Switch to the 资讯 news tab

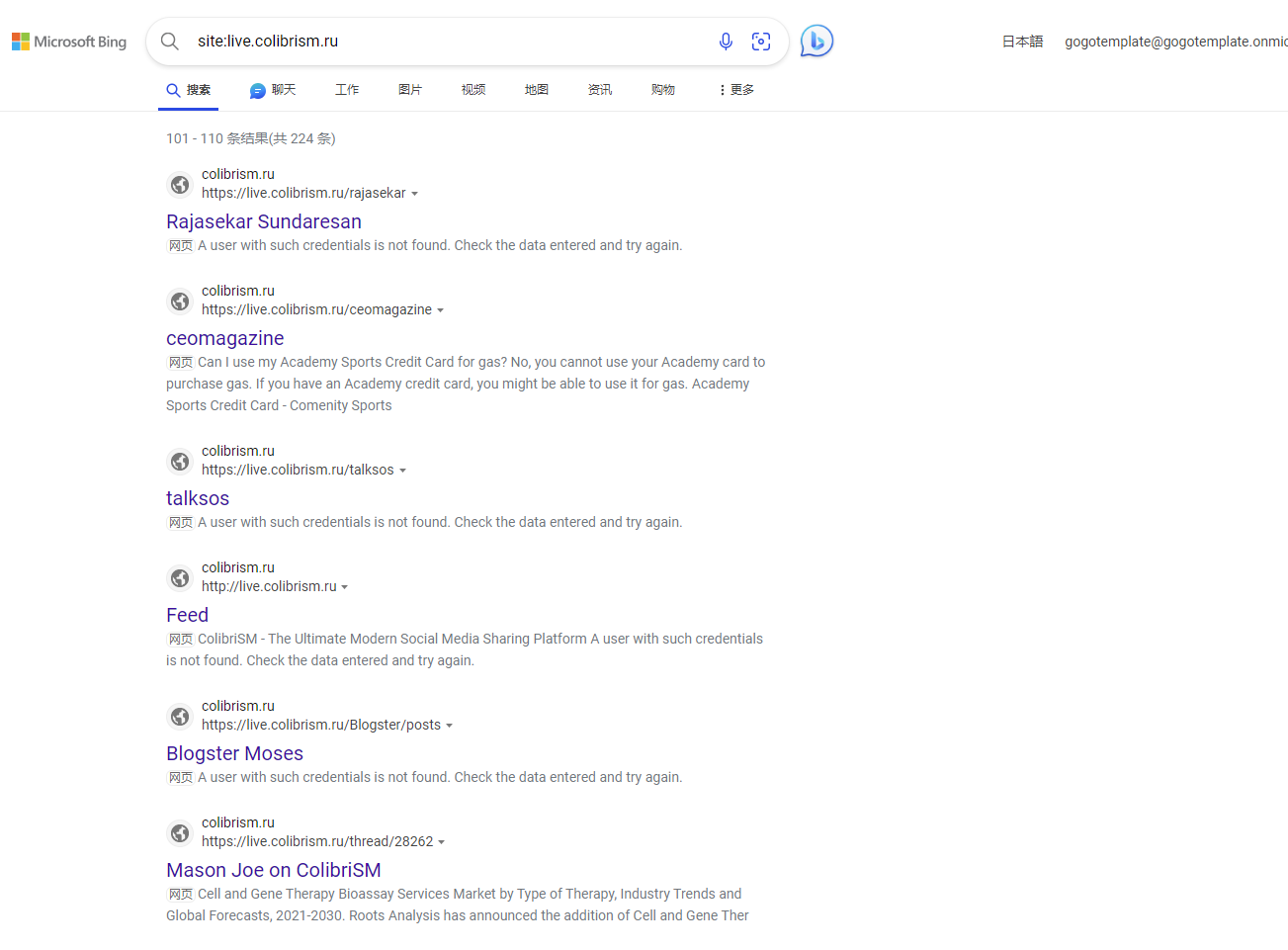600,90
